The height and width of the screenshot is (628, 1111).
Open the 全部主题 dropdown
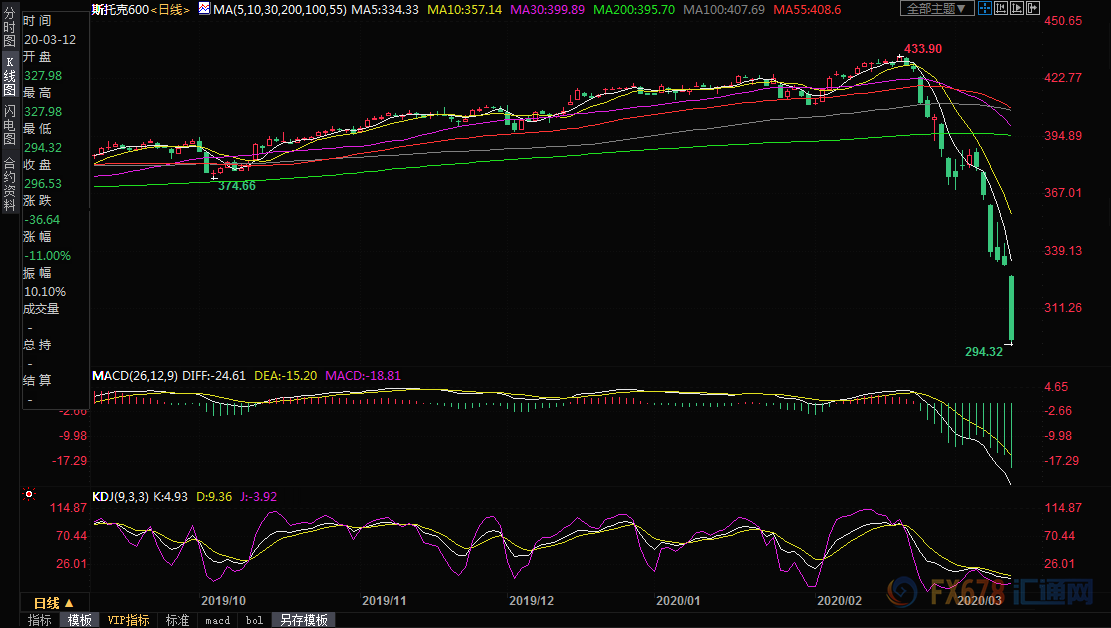click(936, 9)
